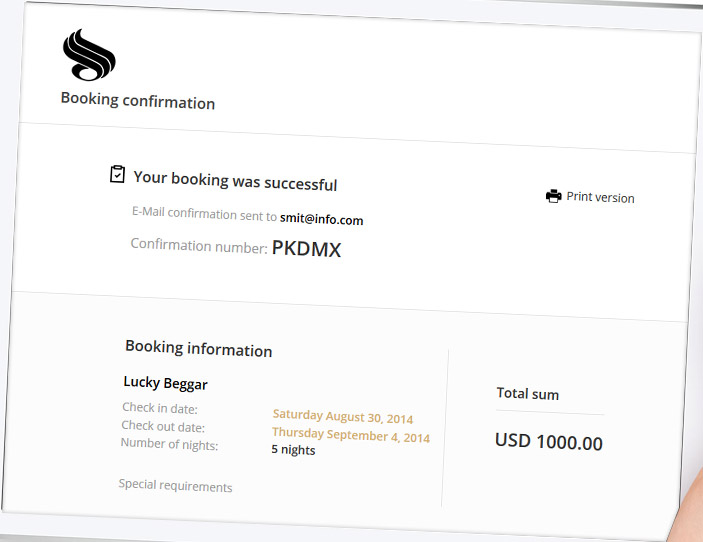
Task: Select the PKDMX confirmation code
Action: 306,250
